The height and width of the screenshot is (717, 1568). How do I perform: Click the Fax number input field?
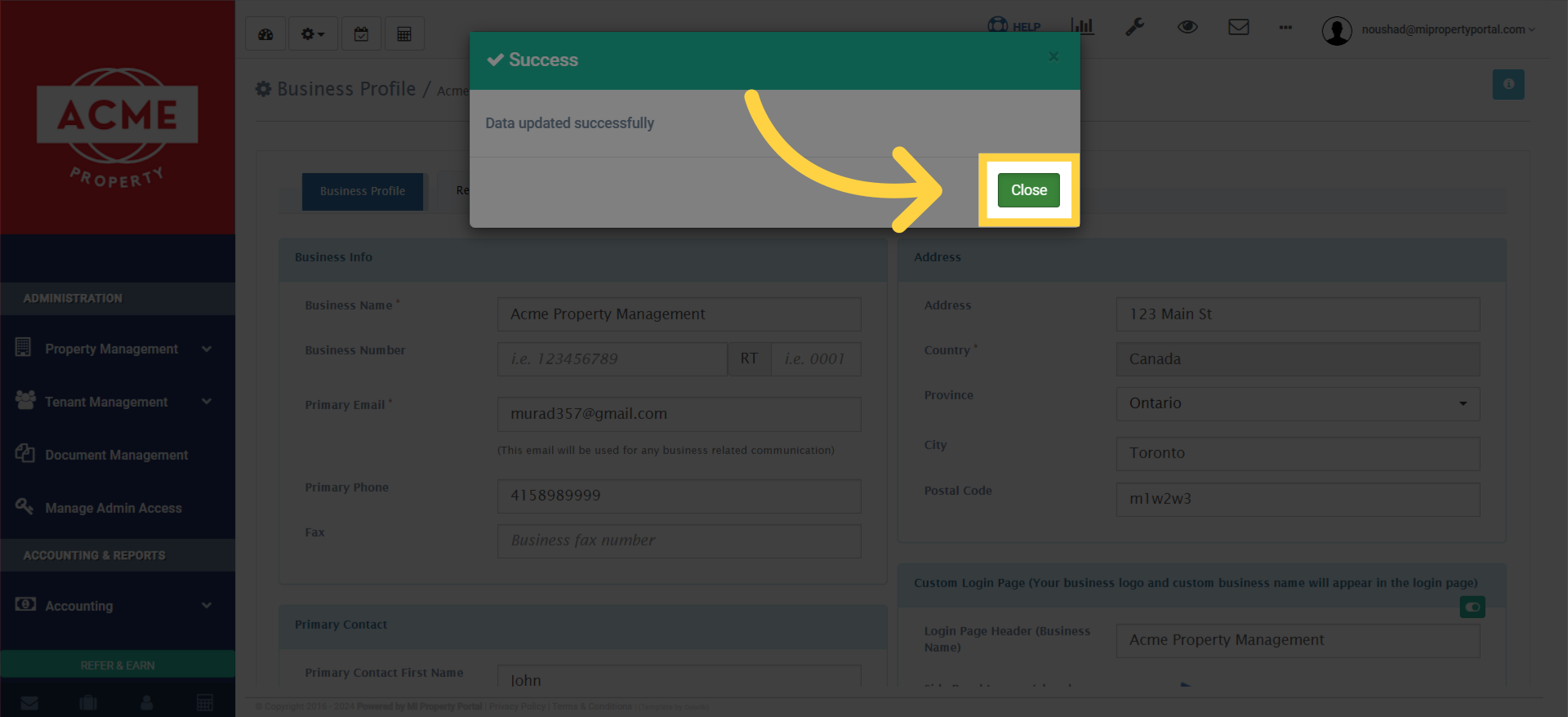pos(679,541)
